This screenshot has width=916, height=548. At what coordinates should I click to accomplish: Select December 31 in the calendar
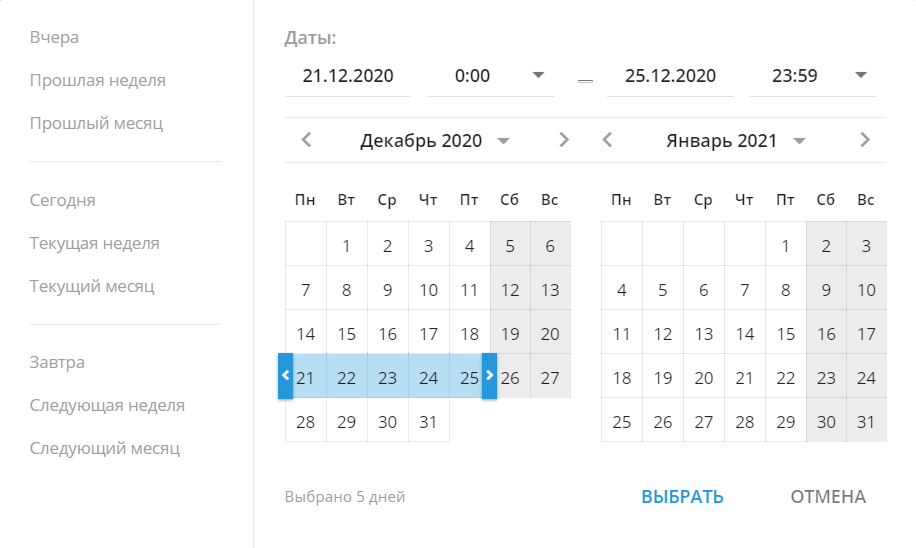click(x=429, y=421)
